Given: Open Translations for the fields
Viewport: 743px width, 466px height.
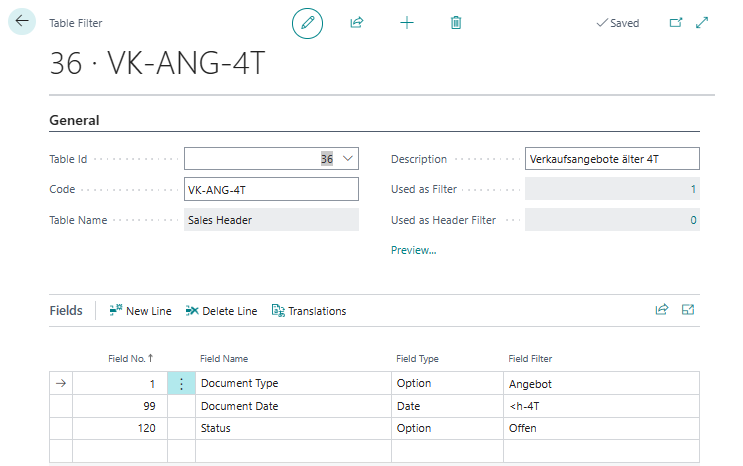Looking at the screenshot, I should (x=309, y=311).
